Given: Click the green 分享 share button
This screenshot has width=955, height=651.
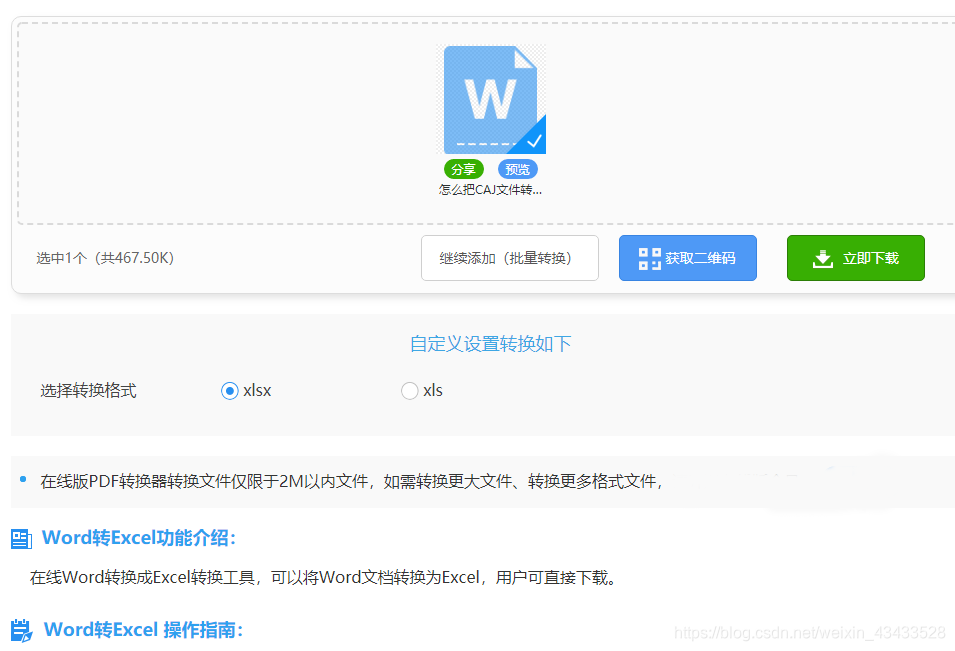Looking at the screenshot, I should tap(463, 169).
